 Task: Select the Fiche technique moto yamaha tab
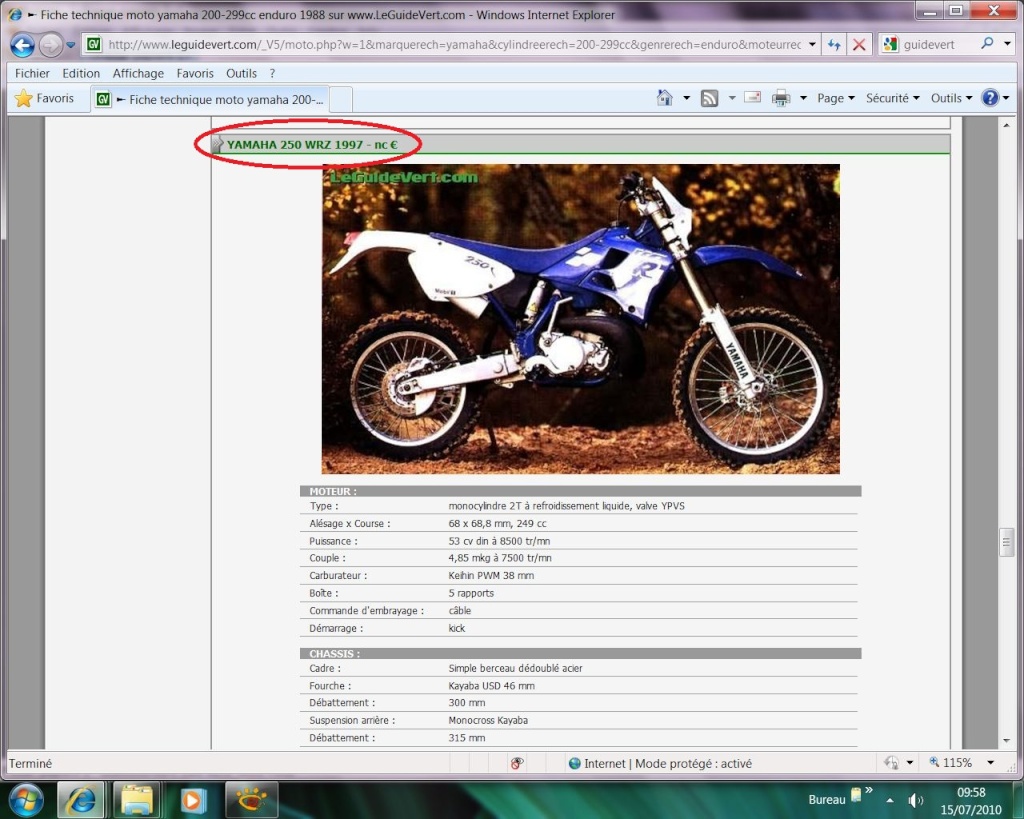[x=210, y=99]
